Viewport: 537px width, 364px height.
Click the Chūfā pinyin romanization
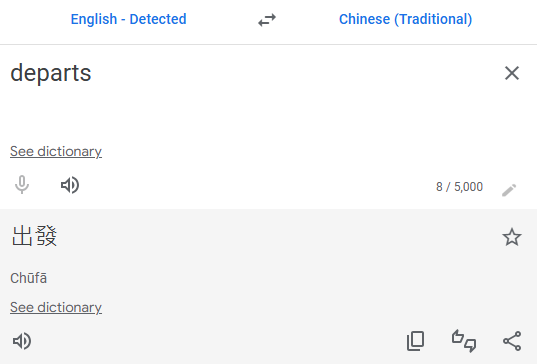tap(28, 278)
